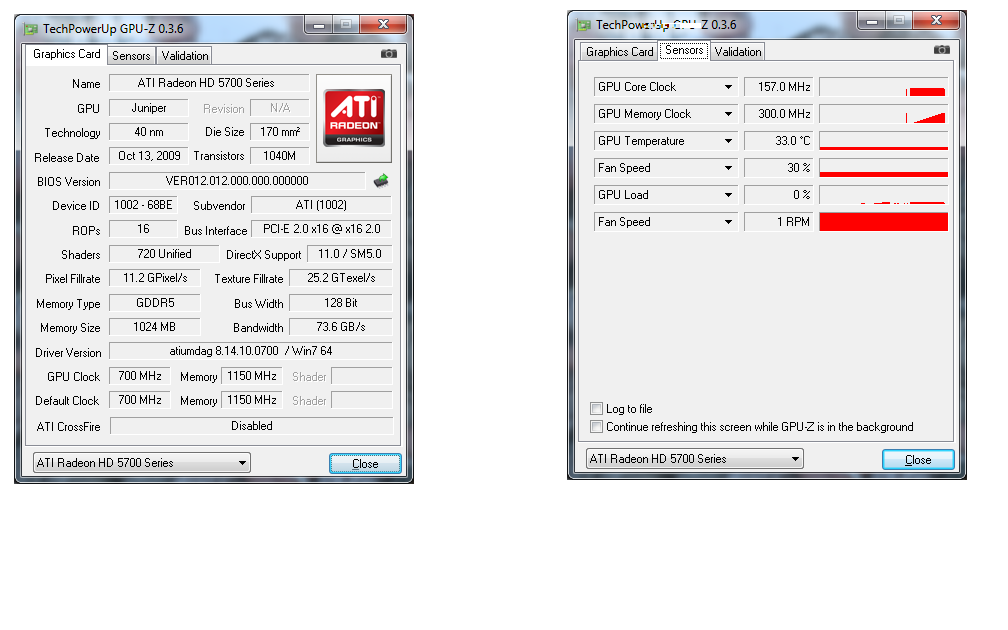Click Close button in the Sensors window
Image resolution: width=1008 pixels, height=630 pixels.
tap(918, 460)
